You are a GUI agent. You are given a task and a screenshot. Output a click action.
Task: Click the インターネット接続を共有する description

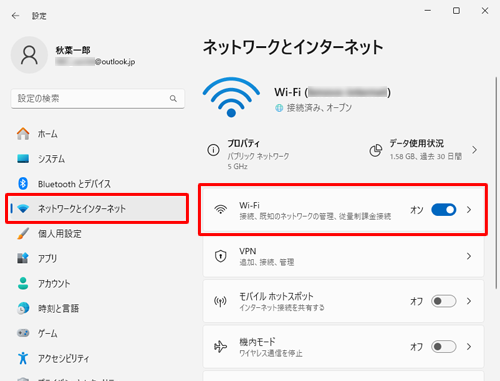point(282,307)
